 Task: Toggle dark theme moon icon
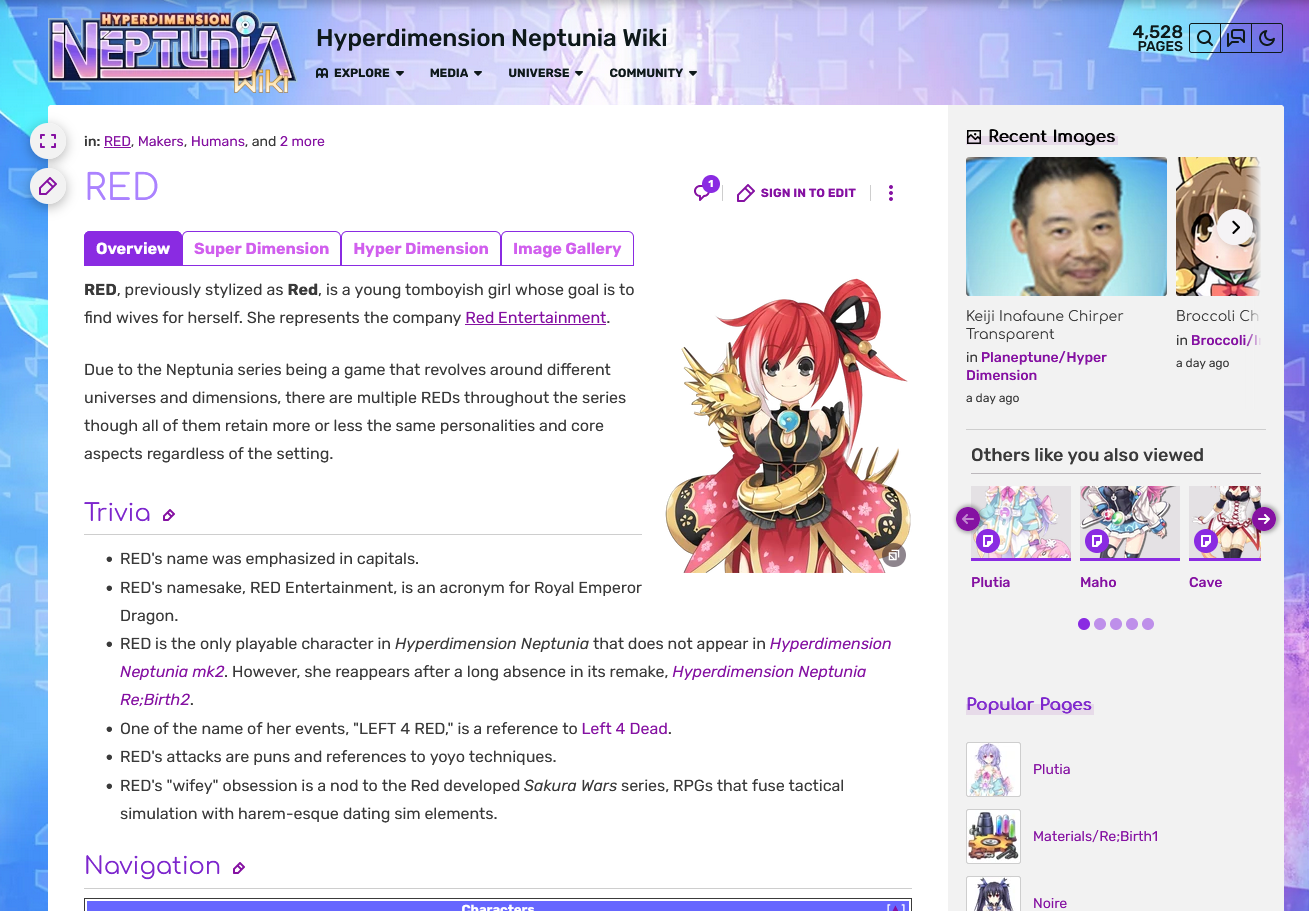pos(1267,39)
